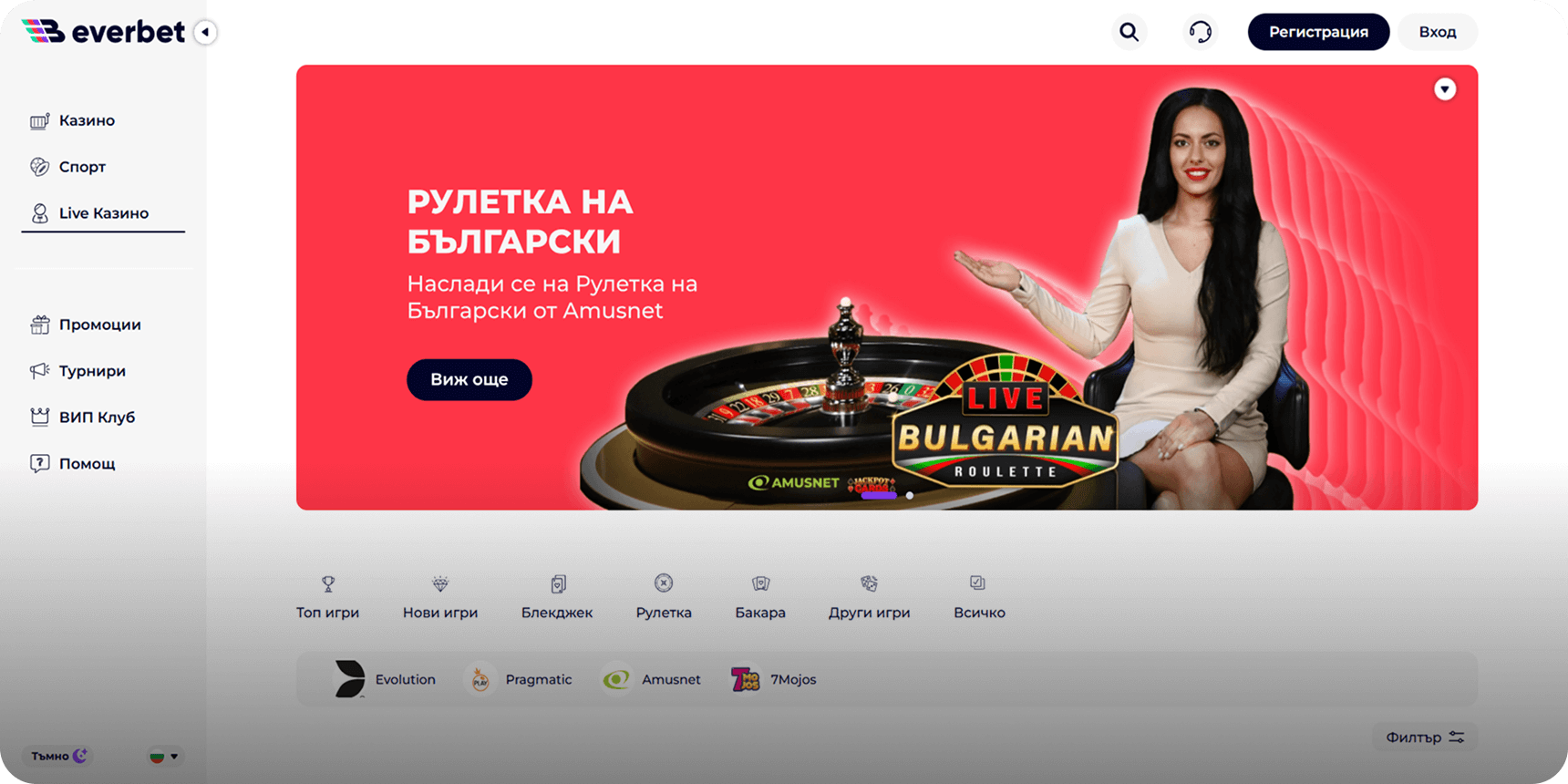Image resolution: width=1568 pixels, height=784 pixels.
Task: Select the Amusnet provider logo
Action: pos(616,679)
